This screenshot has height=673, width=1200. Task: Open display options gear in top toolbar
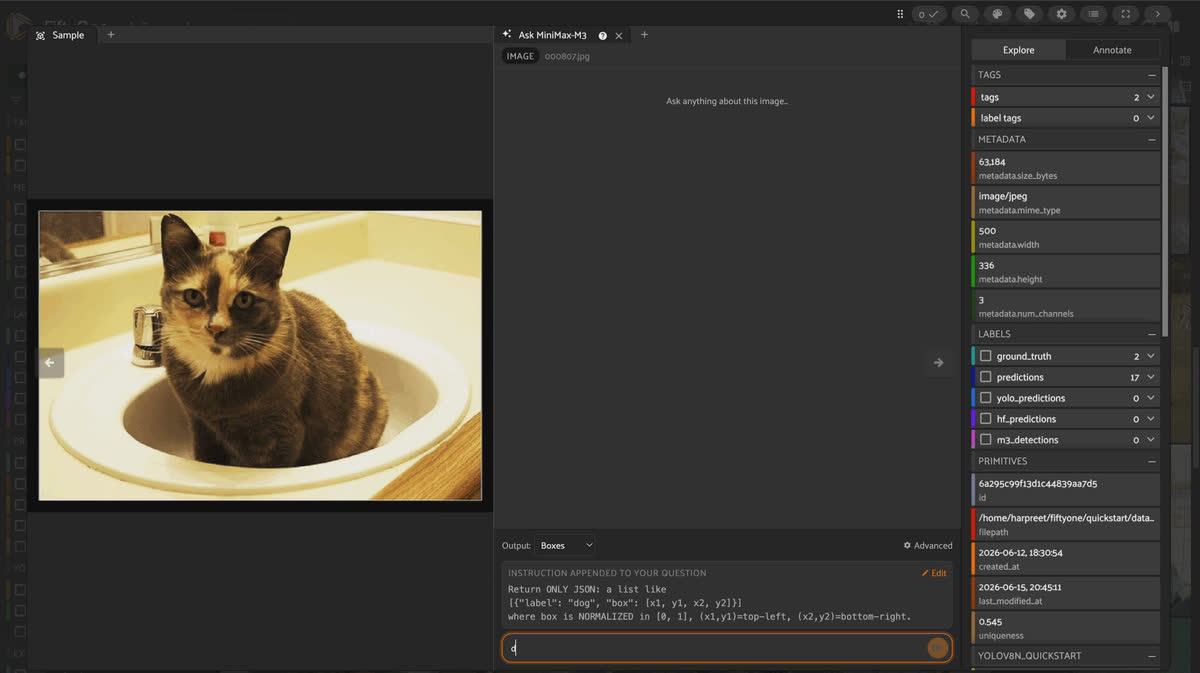(1061, 14)
